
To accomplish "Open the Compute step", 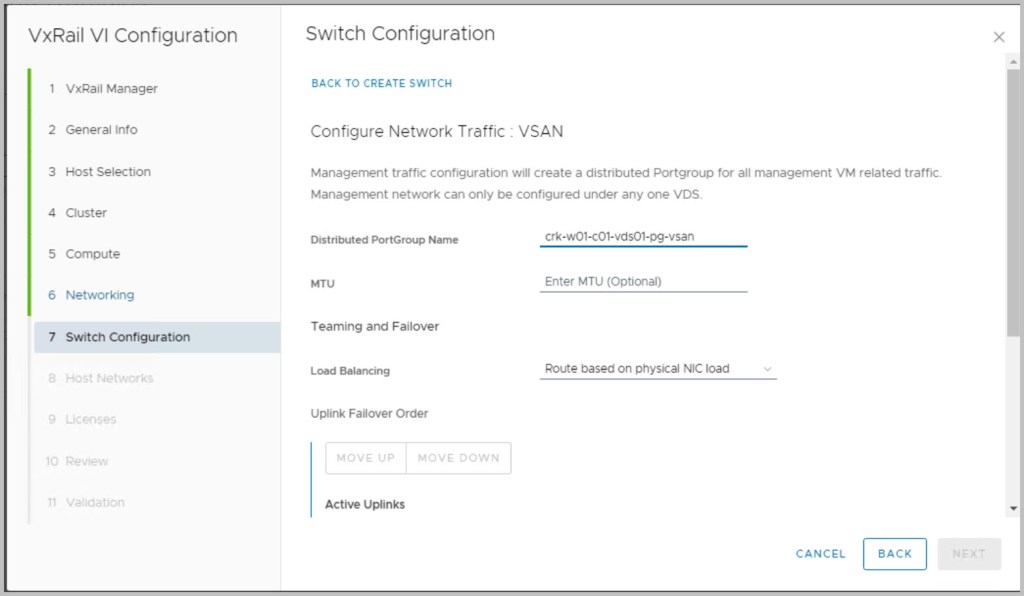I will pyautogui.click(x=92, y=254).
